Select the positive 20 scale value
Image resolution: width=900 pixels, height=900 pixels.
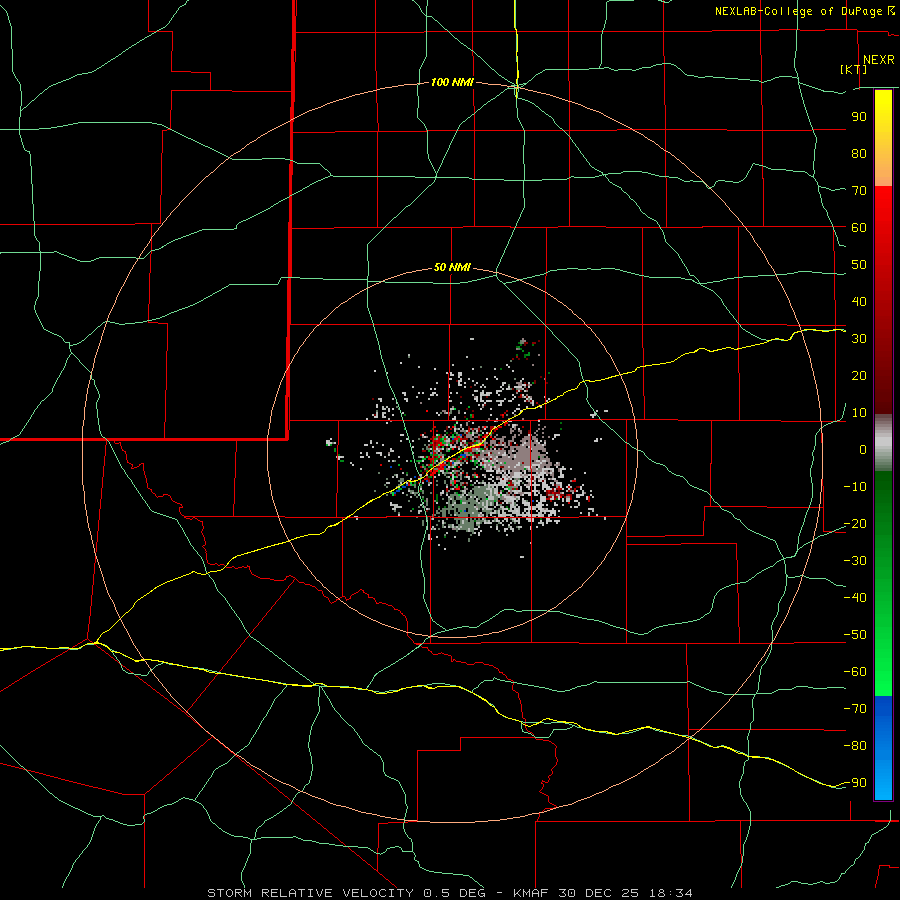click(x=859, y=375)
